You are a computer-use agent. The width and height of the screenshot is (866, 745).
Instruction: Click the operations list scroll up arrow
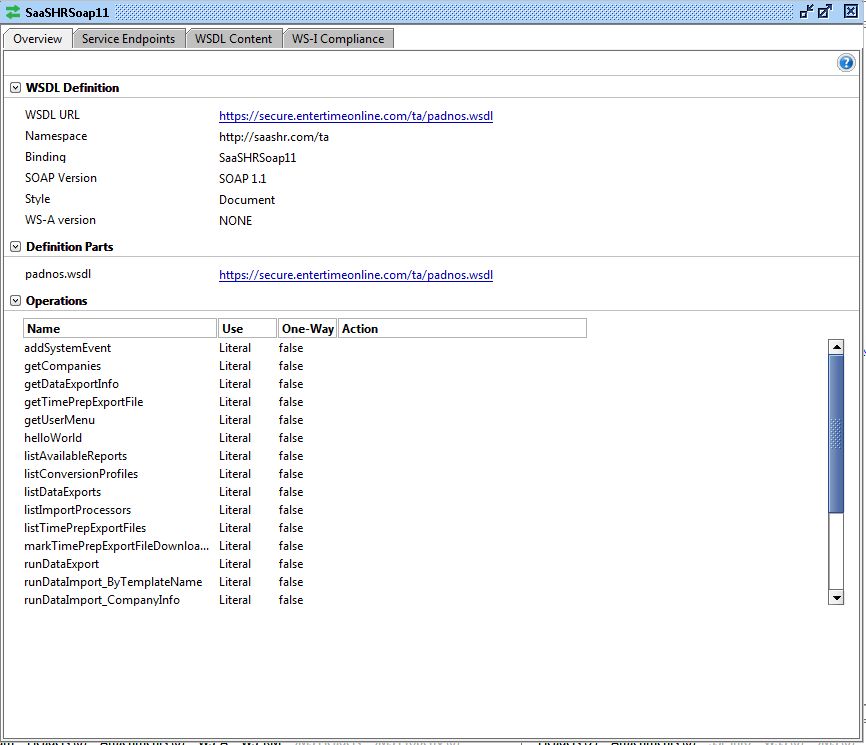coord(836,347)
